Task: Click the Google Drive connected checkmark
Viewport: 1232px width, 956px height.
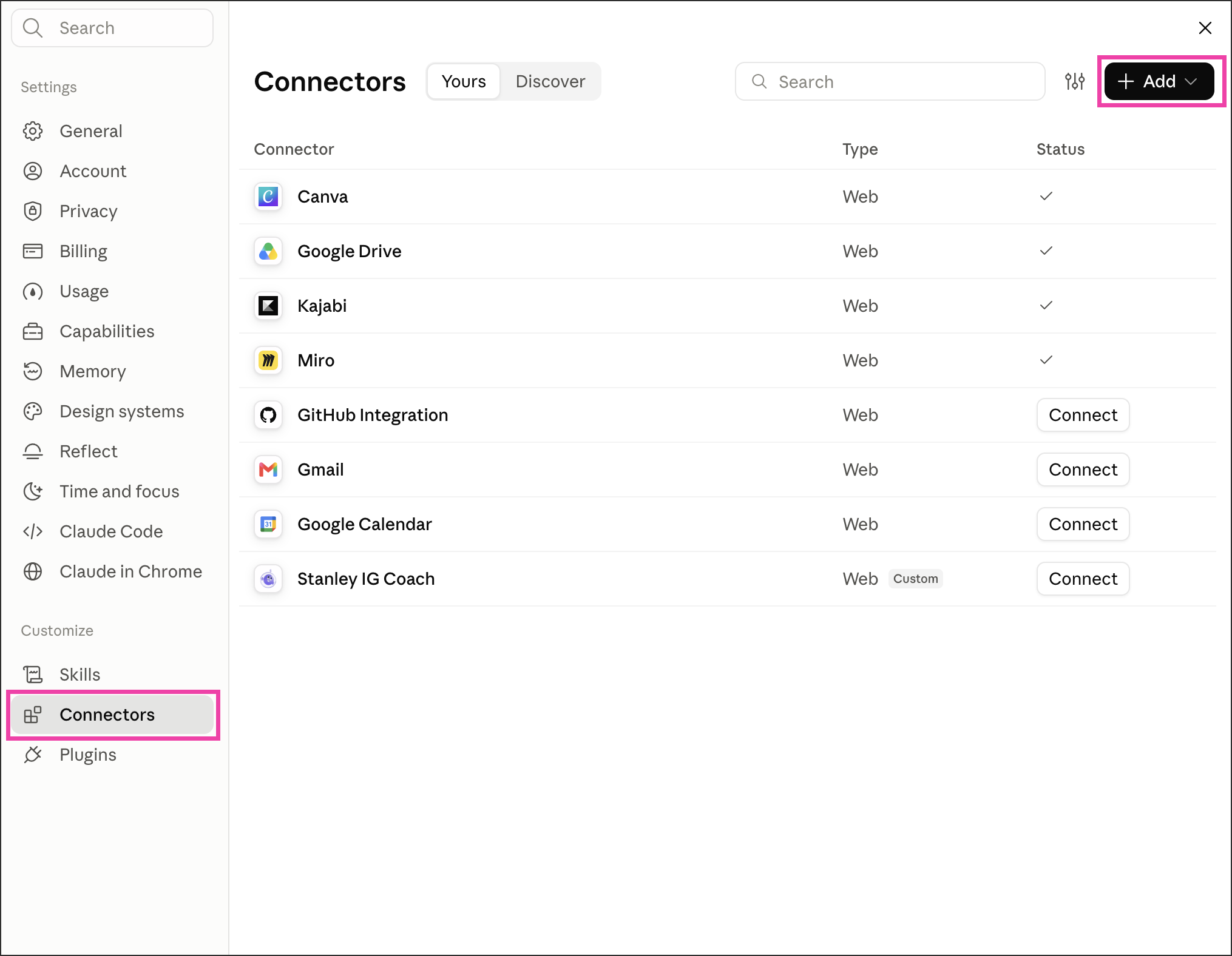Action: point(1046,251)
